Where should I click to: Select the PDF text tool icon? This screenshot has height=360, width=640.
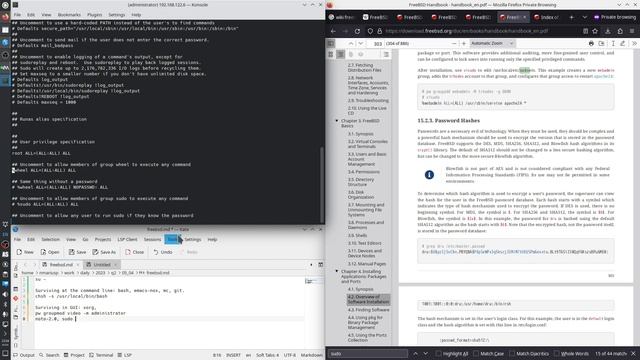click(x=613, y=43)
